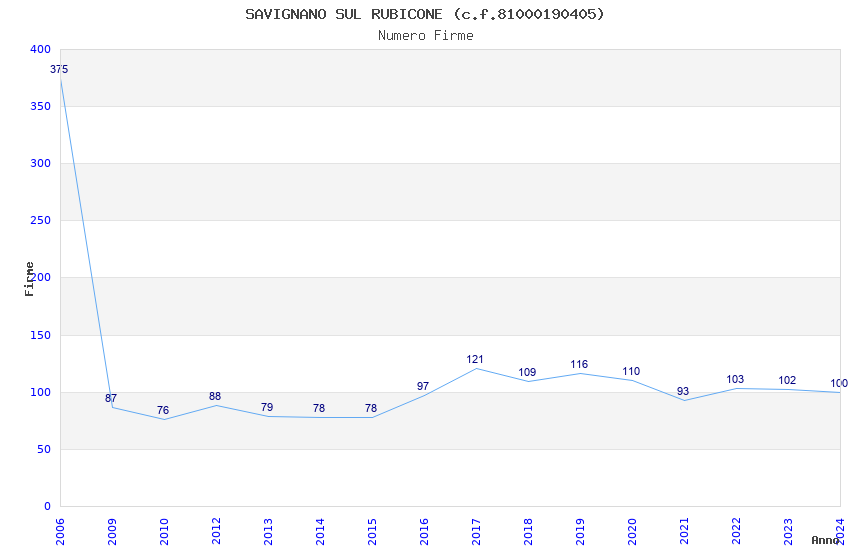Viewport: 850px width, 550px height.
Task: Click the y-axis value 350
Action: (41, 106)
